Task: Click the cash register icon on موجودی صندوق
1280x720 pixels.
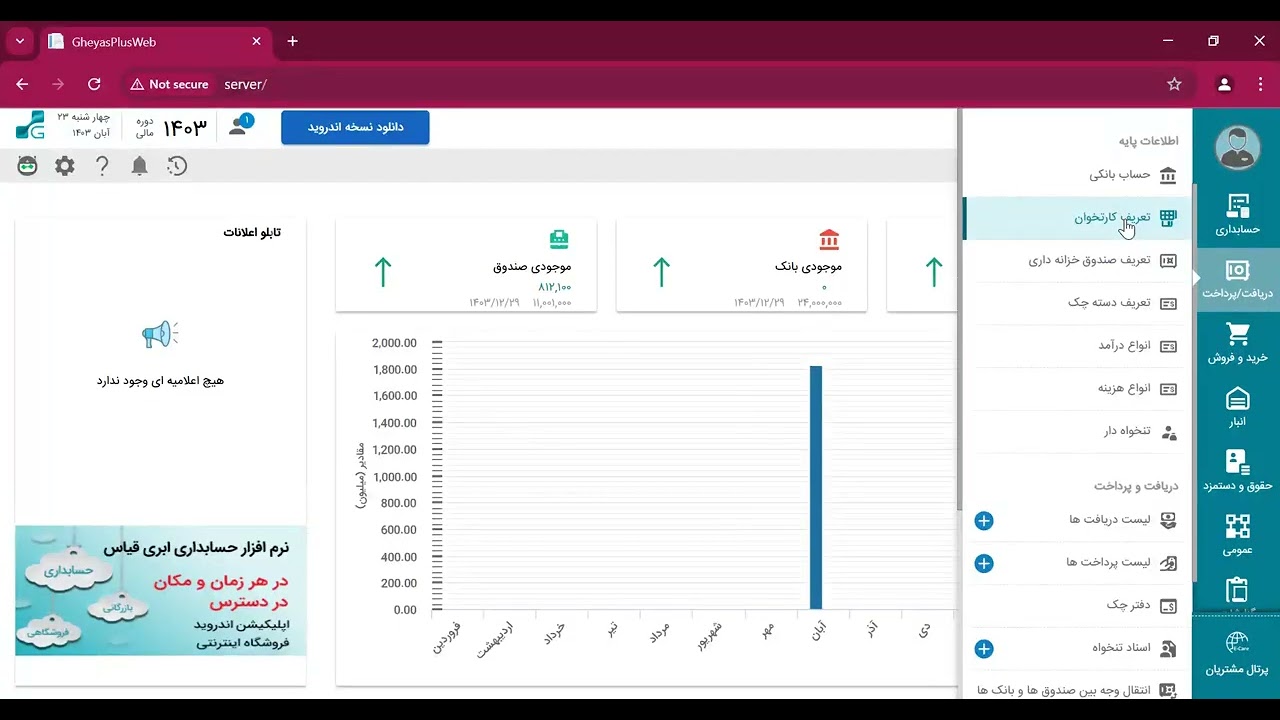Action: 559,239
